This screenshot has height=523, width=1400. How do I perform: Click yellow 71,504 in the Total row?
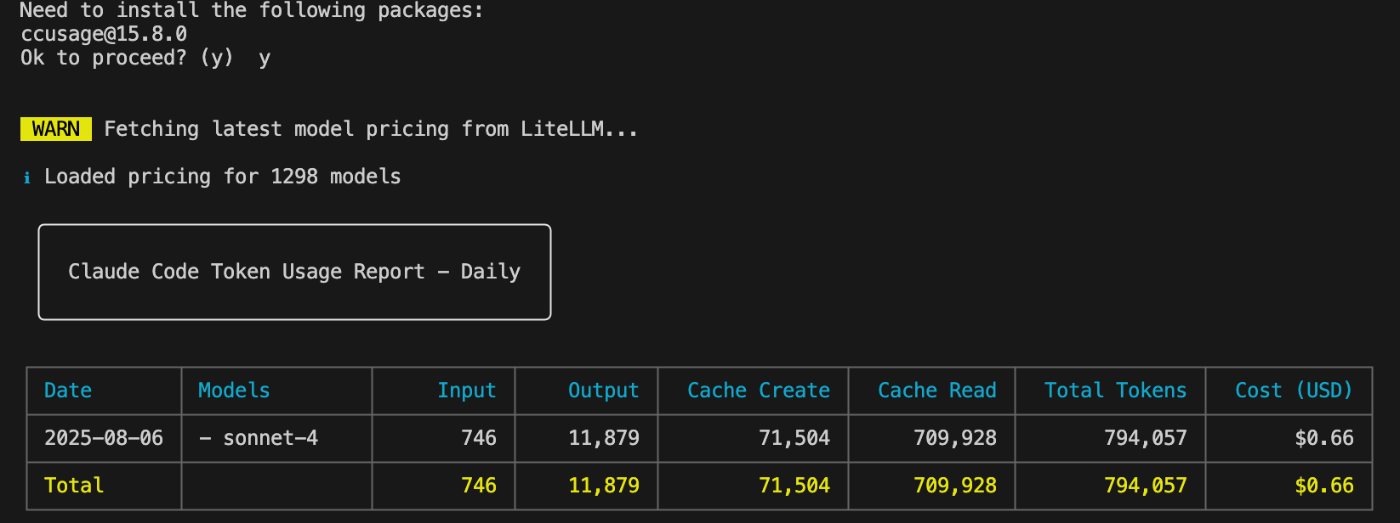pyautogui.click(x=794, y=486)
